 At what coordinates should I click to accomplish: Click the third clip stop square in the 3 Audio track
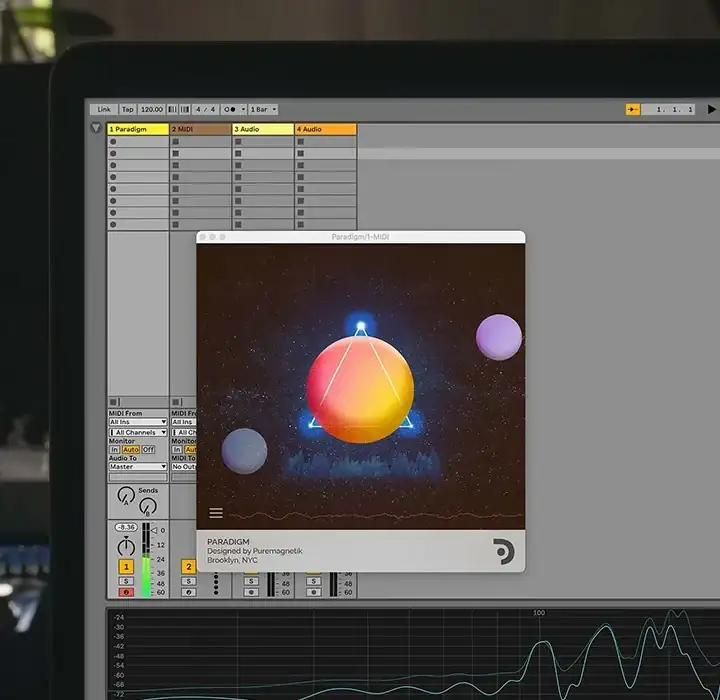[x=238, y=165]
